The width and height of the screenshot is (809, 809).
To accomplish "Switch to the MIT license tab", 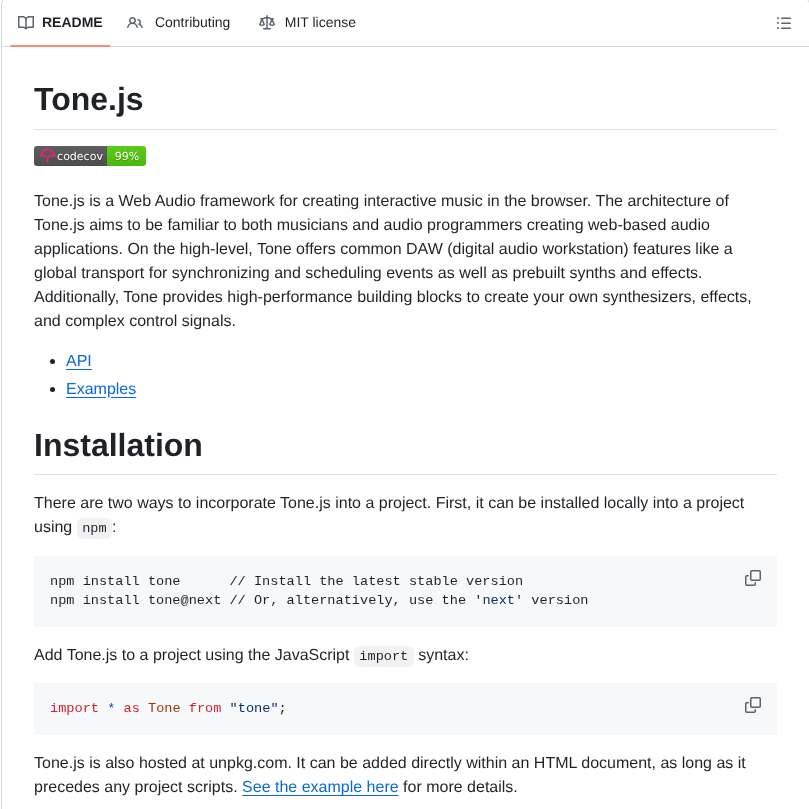I will 319,22.
